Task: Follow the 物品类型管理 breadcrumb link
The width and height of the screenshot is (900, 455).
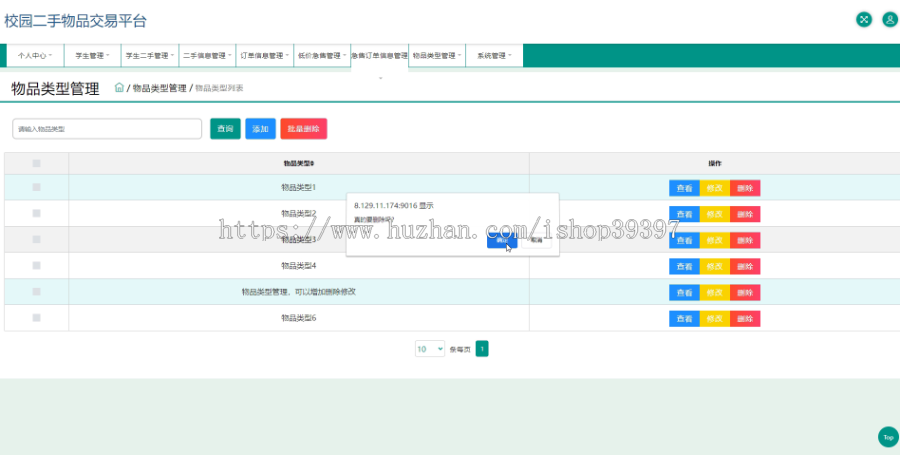Action: tap(160, 88)
